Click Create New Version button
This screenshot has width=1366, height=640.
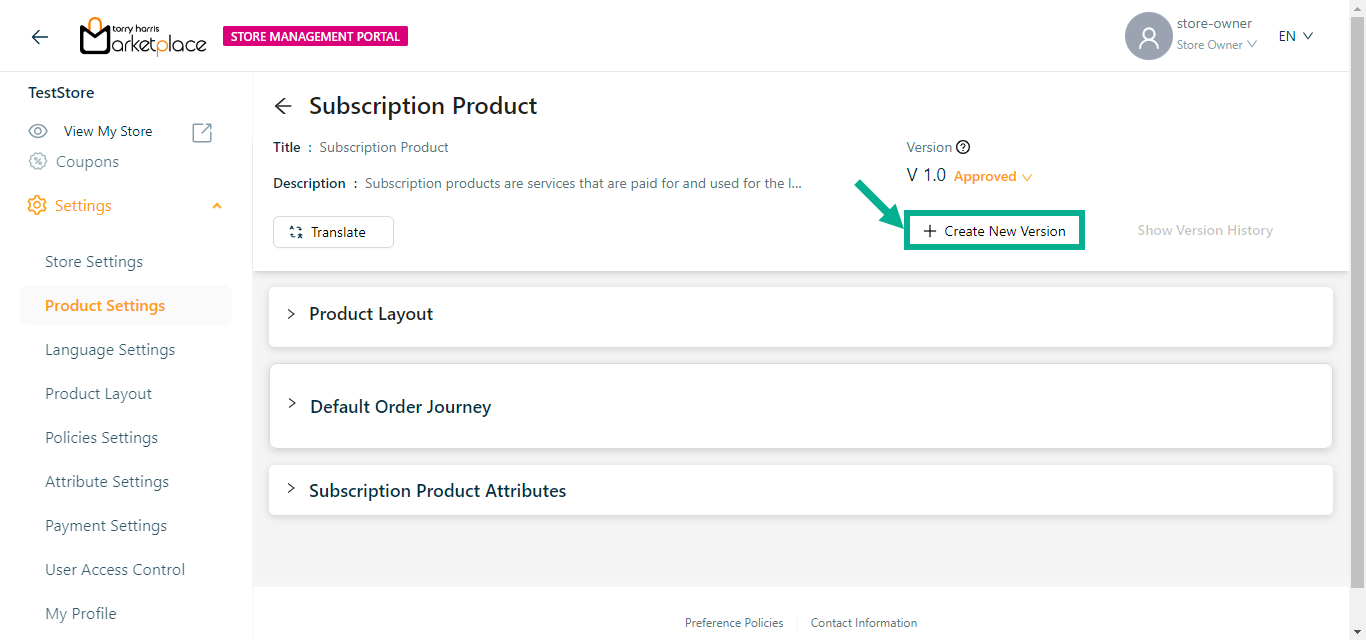[x=994, y=231]
